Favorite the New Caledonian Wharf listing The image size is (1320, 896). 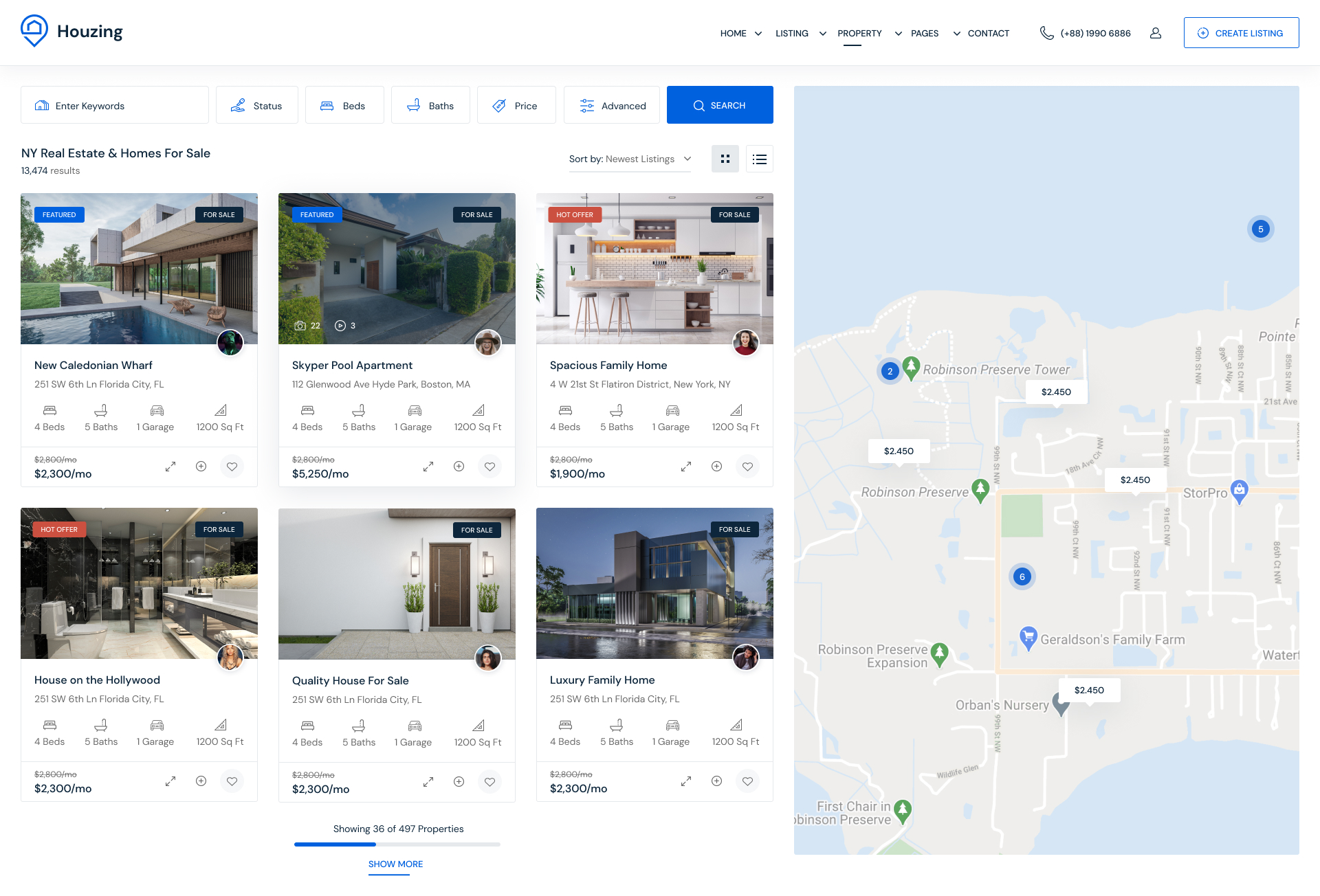[232, 467]
